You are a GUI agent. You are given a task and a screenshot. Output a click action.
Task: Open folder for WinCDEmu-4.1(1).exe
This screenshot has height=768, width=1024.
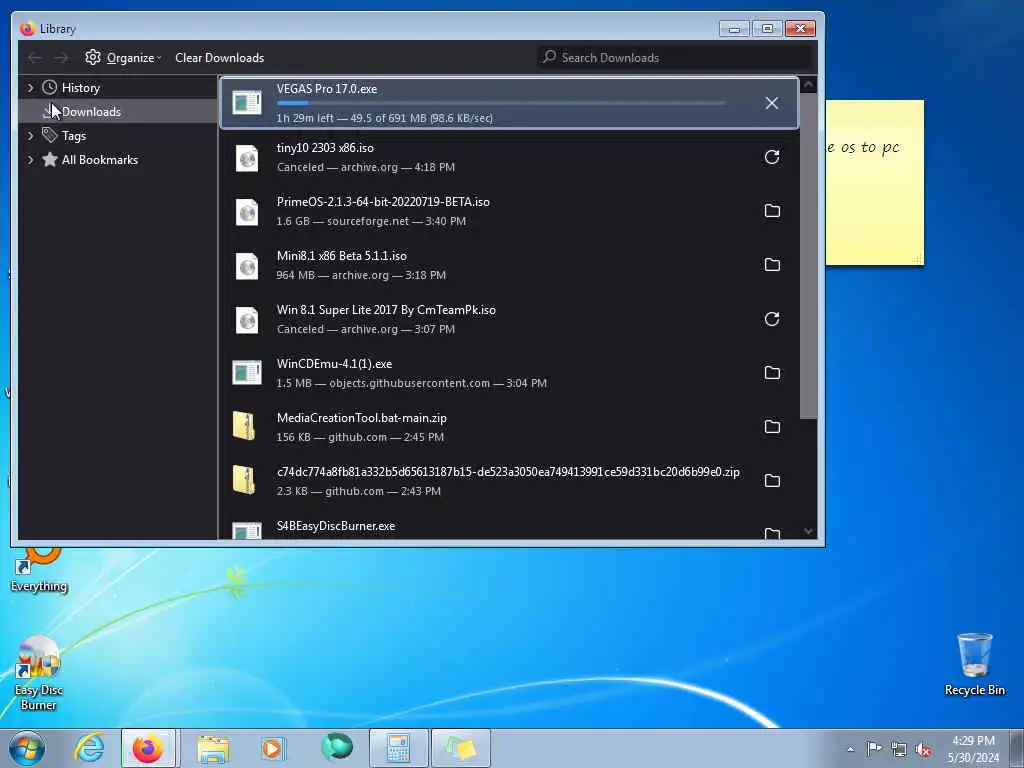tap(772, 372)
